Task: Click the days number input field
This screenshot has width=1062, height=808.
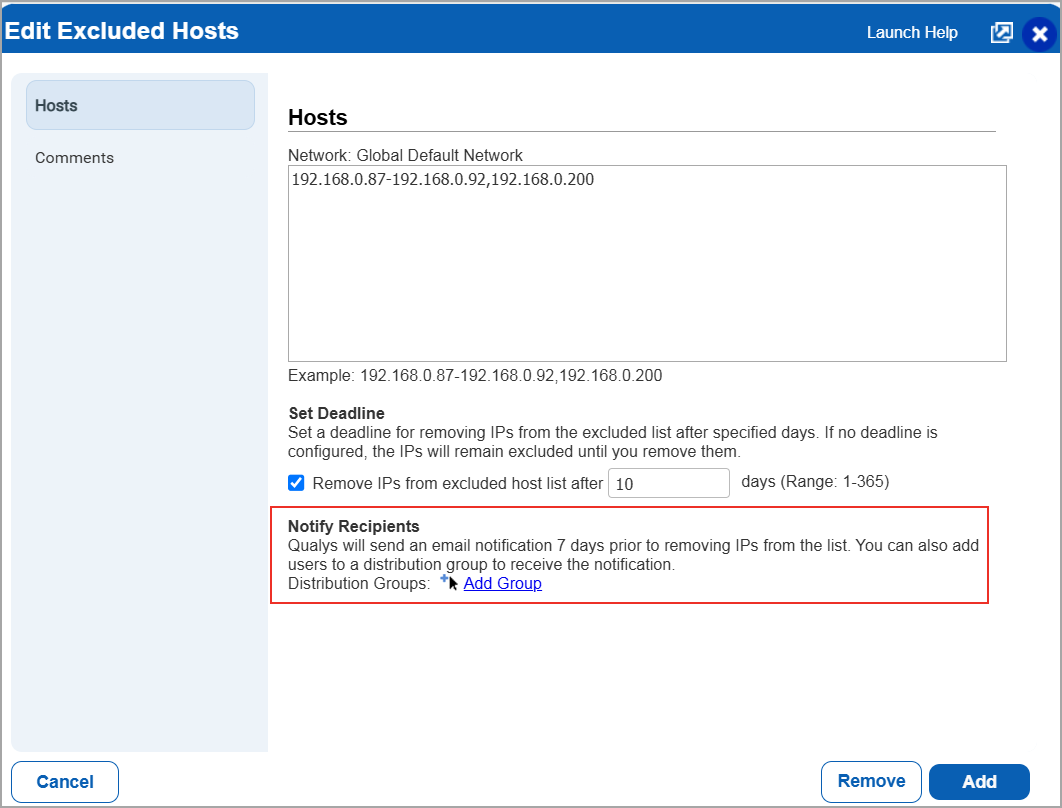Action: click(x=668, y=483)
